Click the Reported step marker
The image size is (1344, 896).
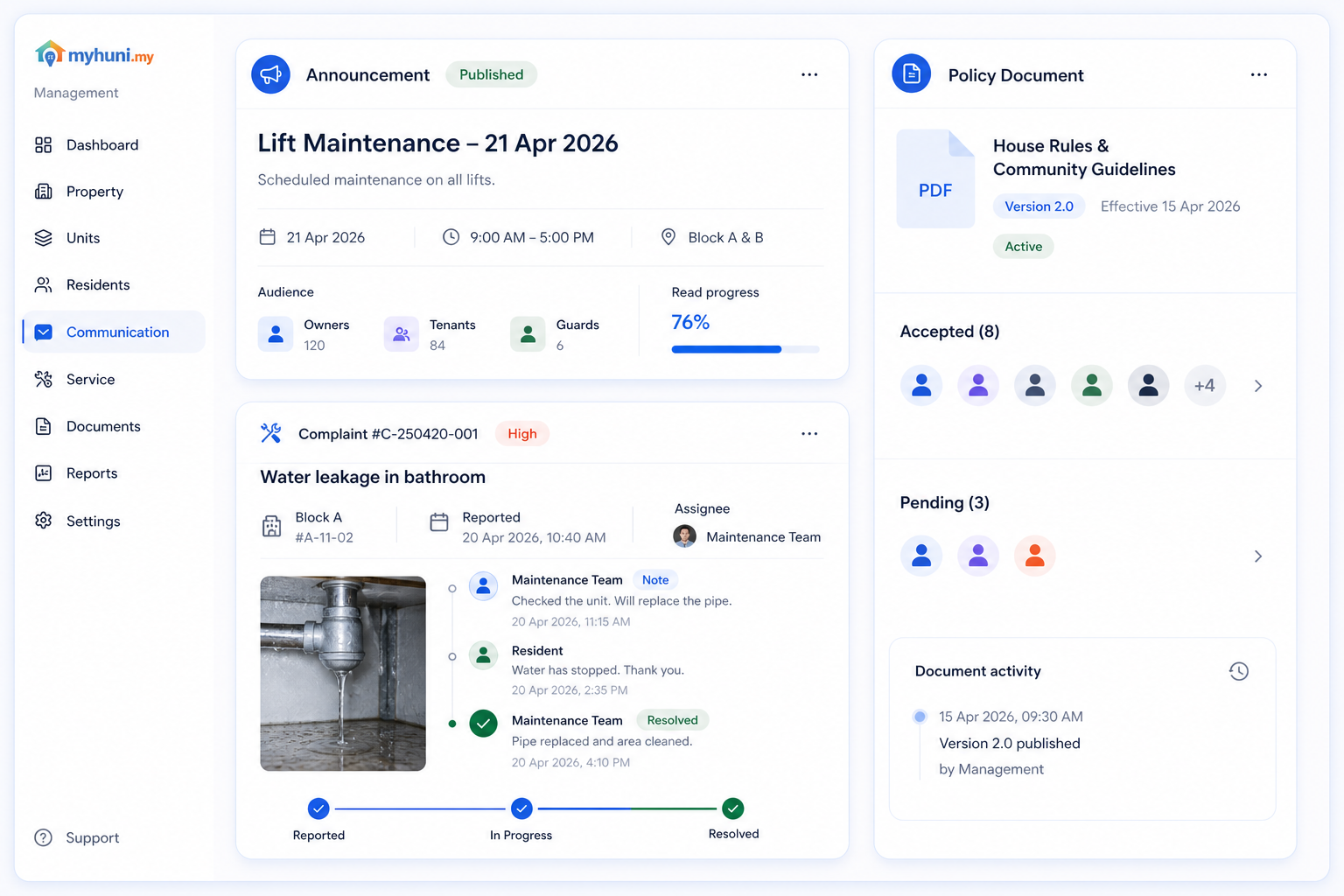click(318, 808)
